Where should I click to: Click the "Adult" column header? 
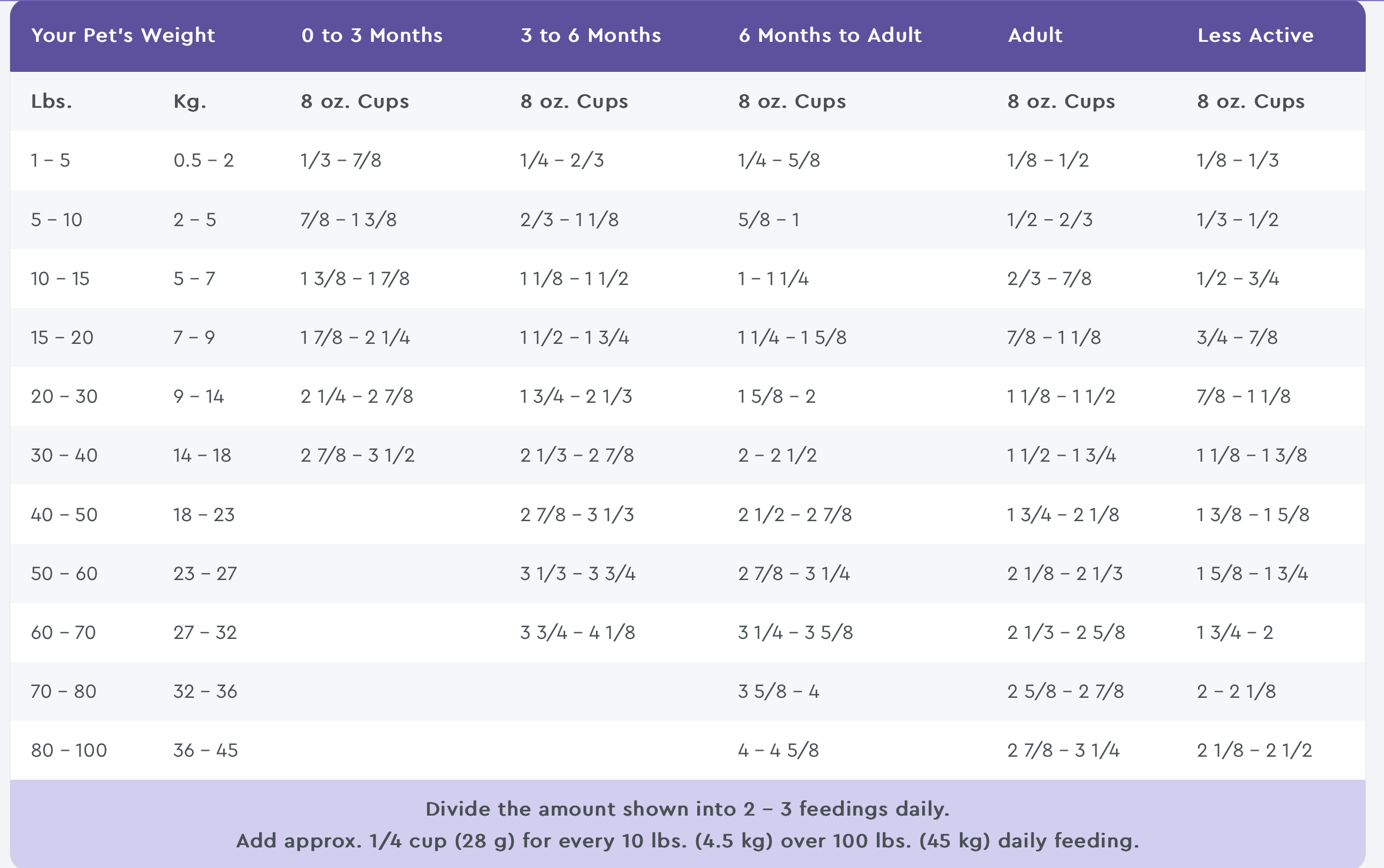click(1035, 35)
